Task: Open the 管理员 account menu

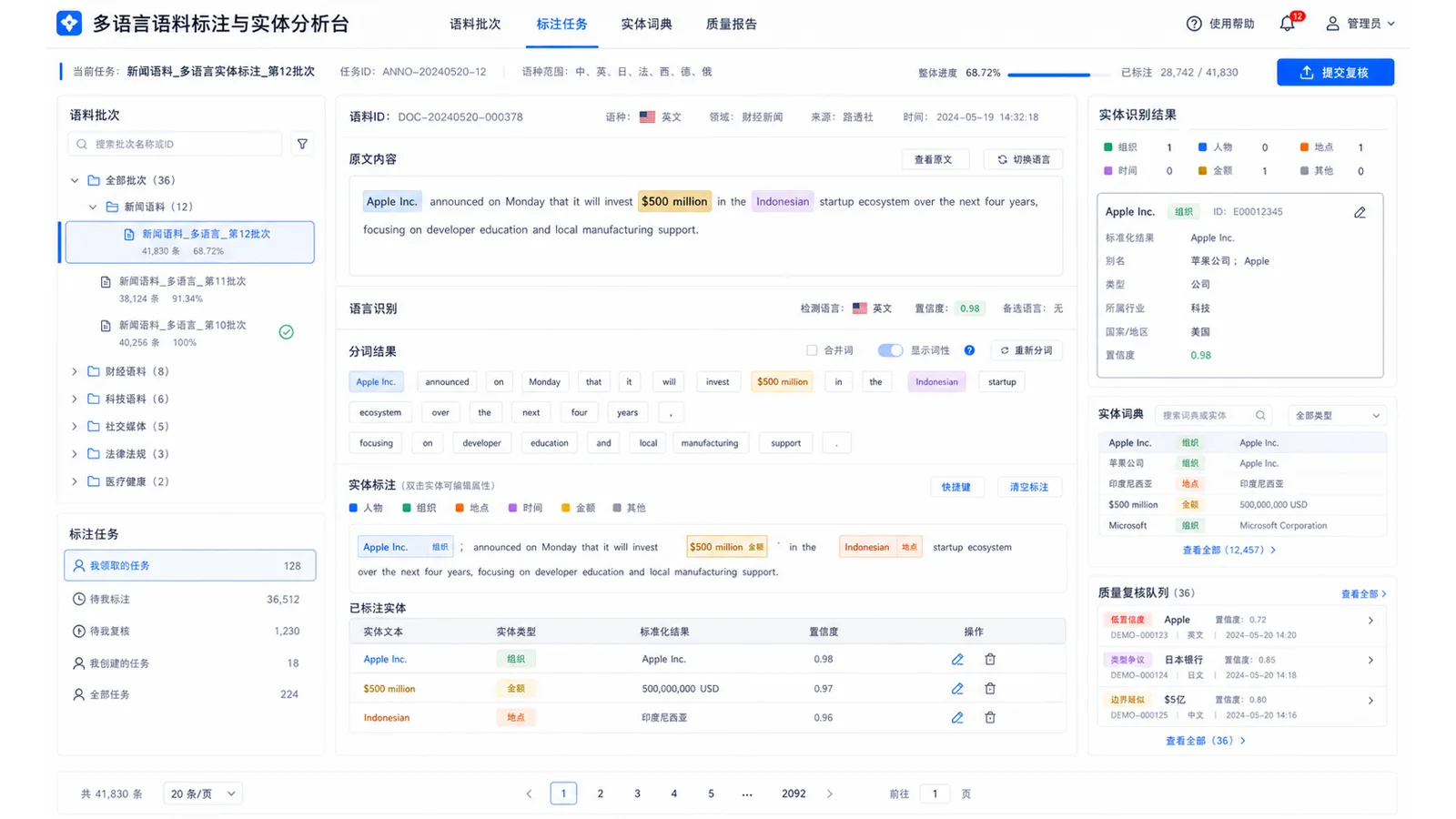Action: coord(1360,24)
